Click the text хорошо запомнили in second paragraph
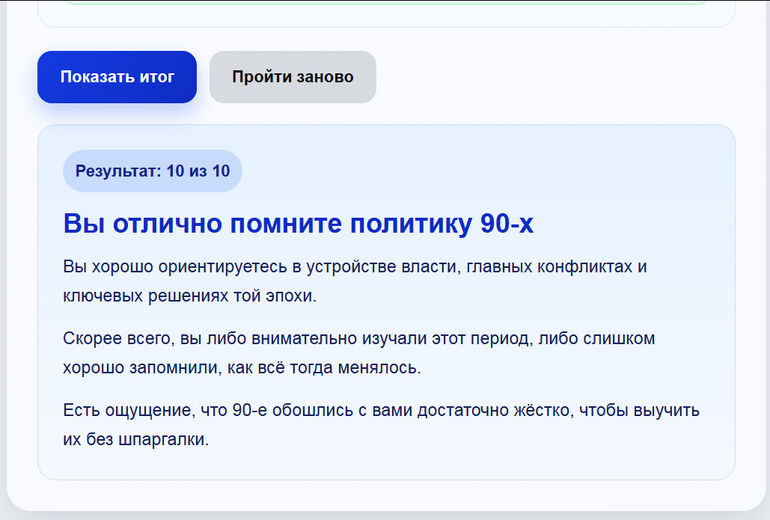The width and height of the screenshot is (770, 520). [142, 368]
